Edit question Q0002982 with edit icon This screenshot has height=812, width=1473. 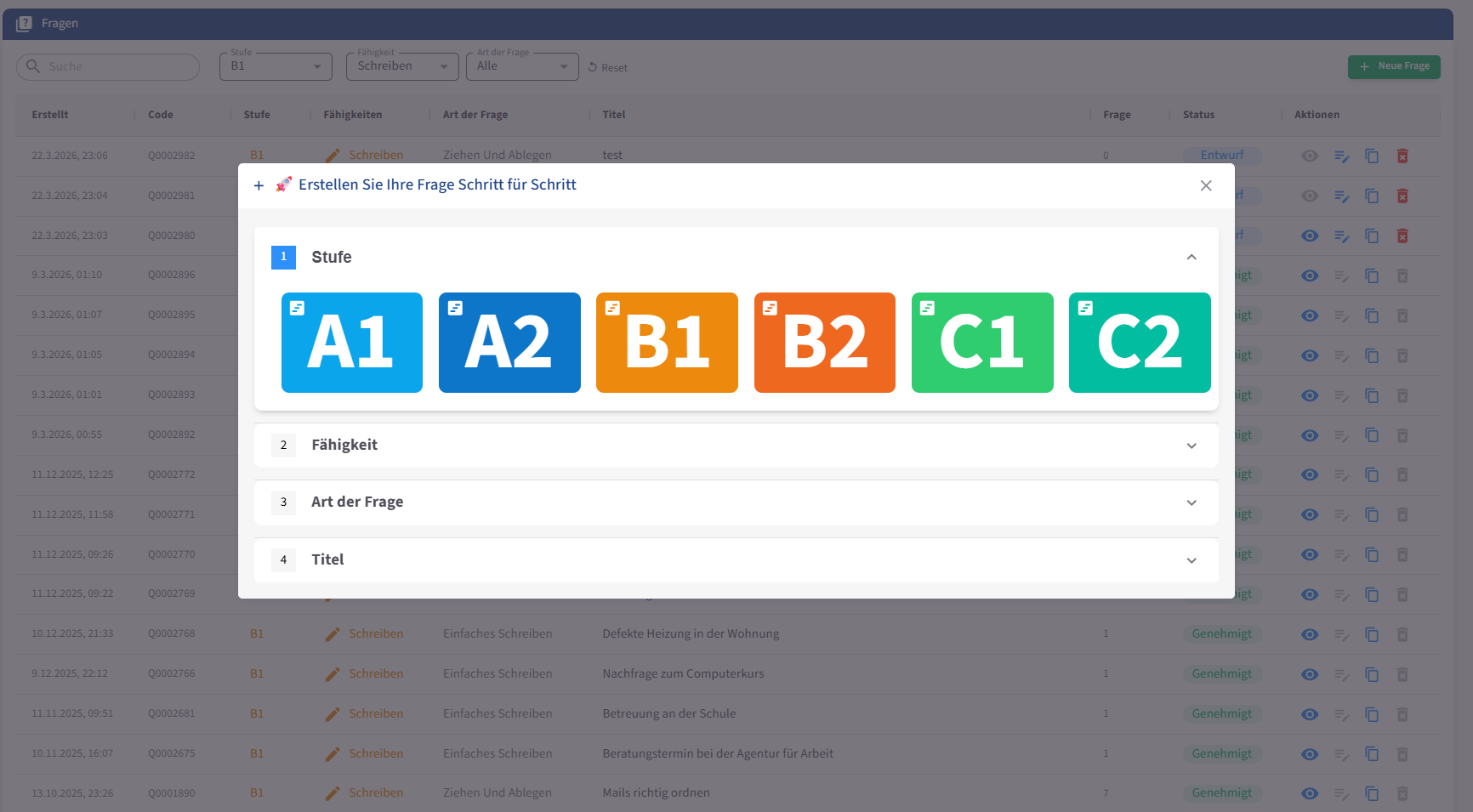pyautogui.click(x=1341, y=156)
